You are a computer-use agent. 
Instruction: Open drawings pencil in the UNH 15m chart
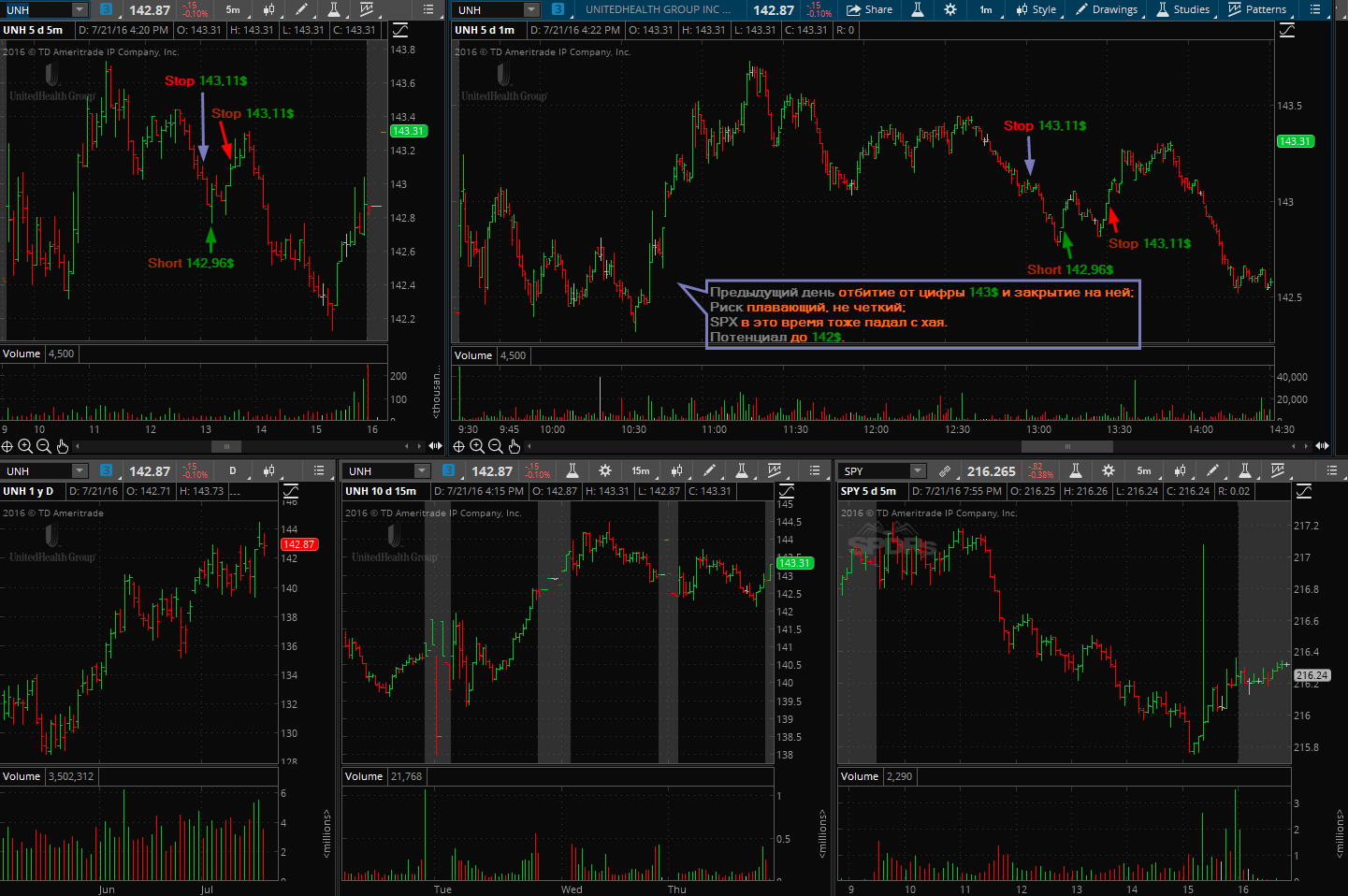click(709, 470)
